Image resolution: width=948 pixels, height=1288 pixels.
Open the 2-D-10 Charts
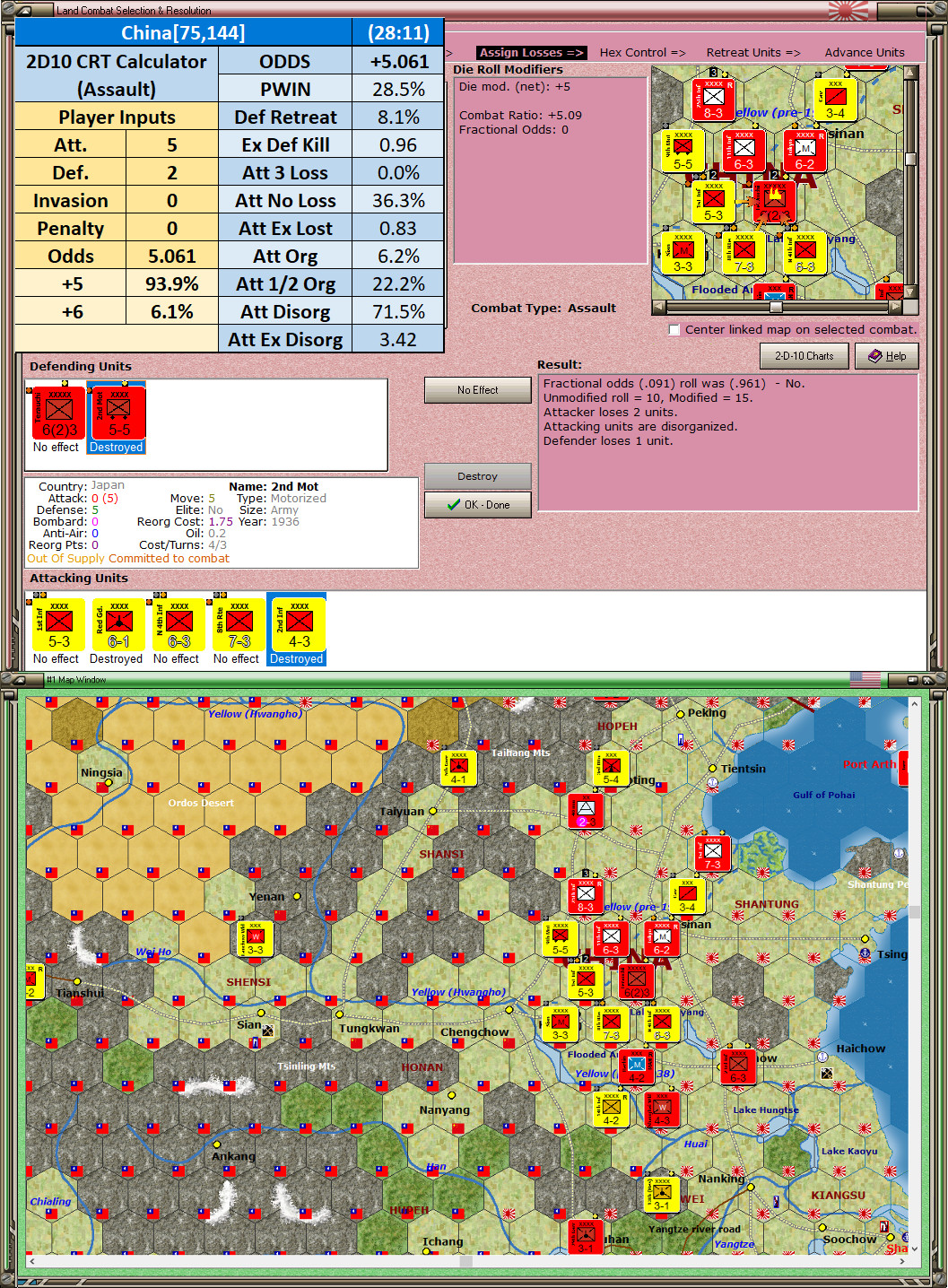pos(804,356)
